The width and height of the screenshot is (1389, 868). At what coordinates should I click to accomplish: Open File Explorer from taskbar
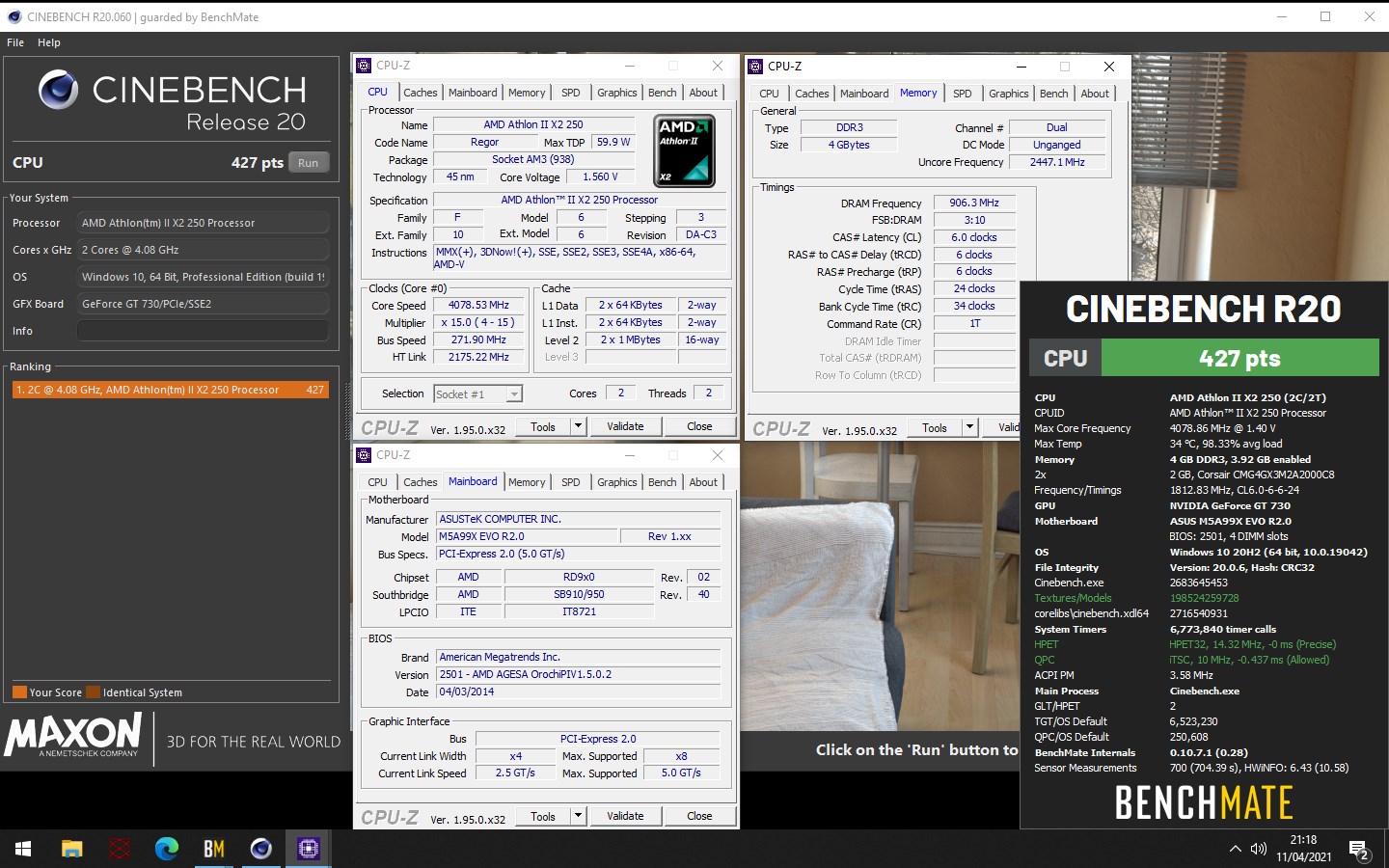point(72,849)
